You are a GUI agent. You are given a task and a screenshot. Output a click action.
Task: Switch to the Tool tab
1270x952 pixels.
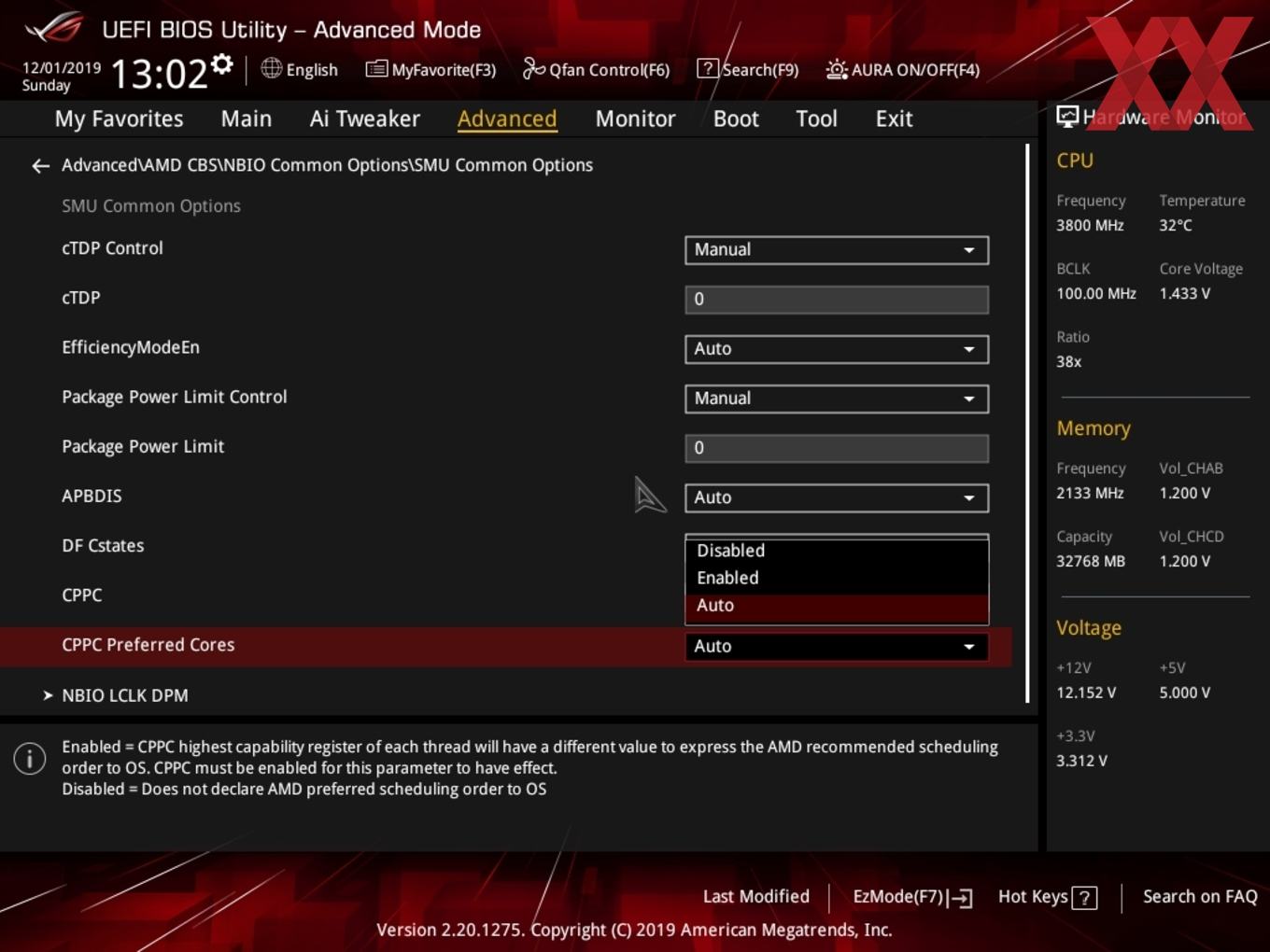pyautogui.click(x=816, y=119)
